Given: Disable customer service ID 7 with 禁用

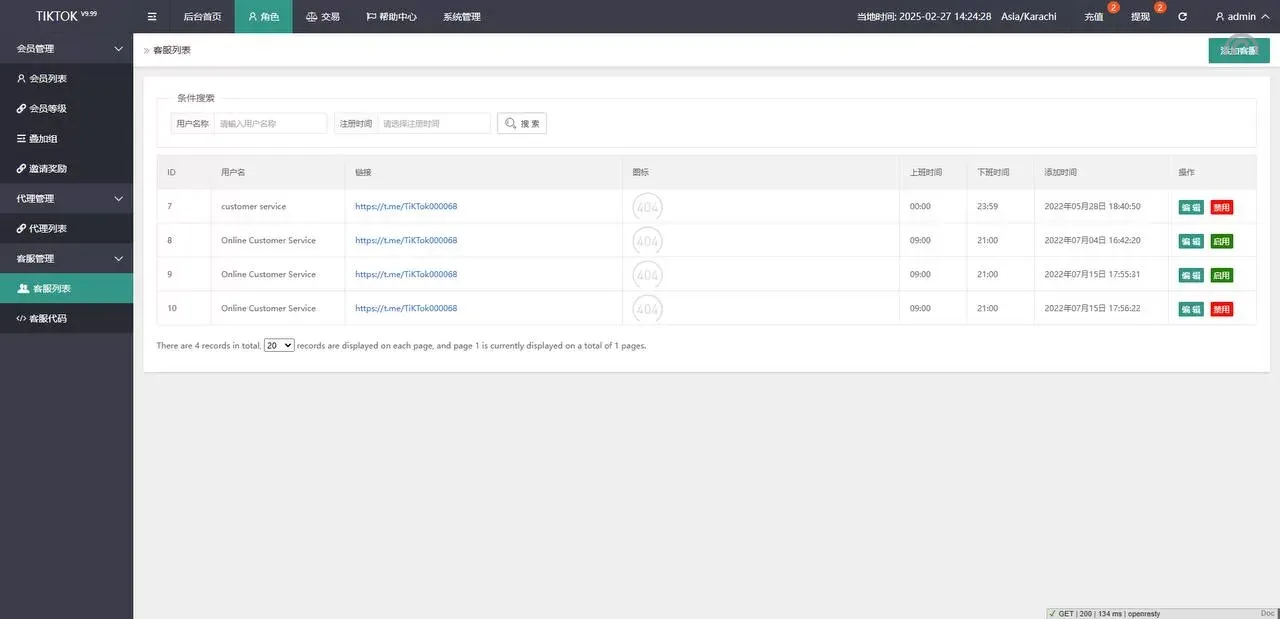Looking at the screenshot, I should (1221, 207).
